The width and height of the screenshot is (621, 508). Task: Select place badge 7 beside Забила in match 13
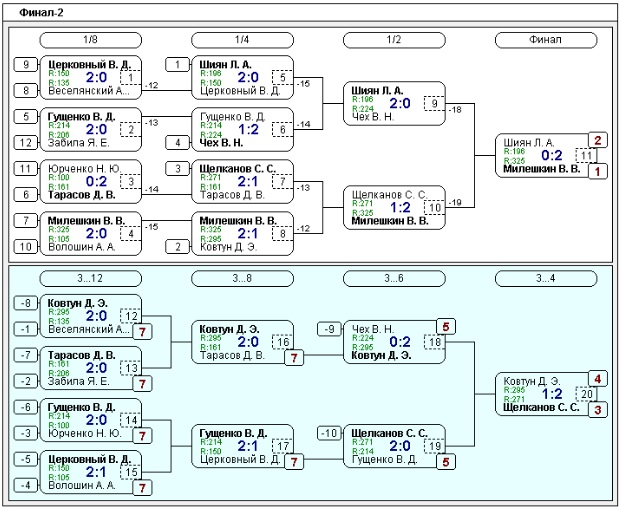coord(143,384)
